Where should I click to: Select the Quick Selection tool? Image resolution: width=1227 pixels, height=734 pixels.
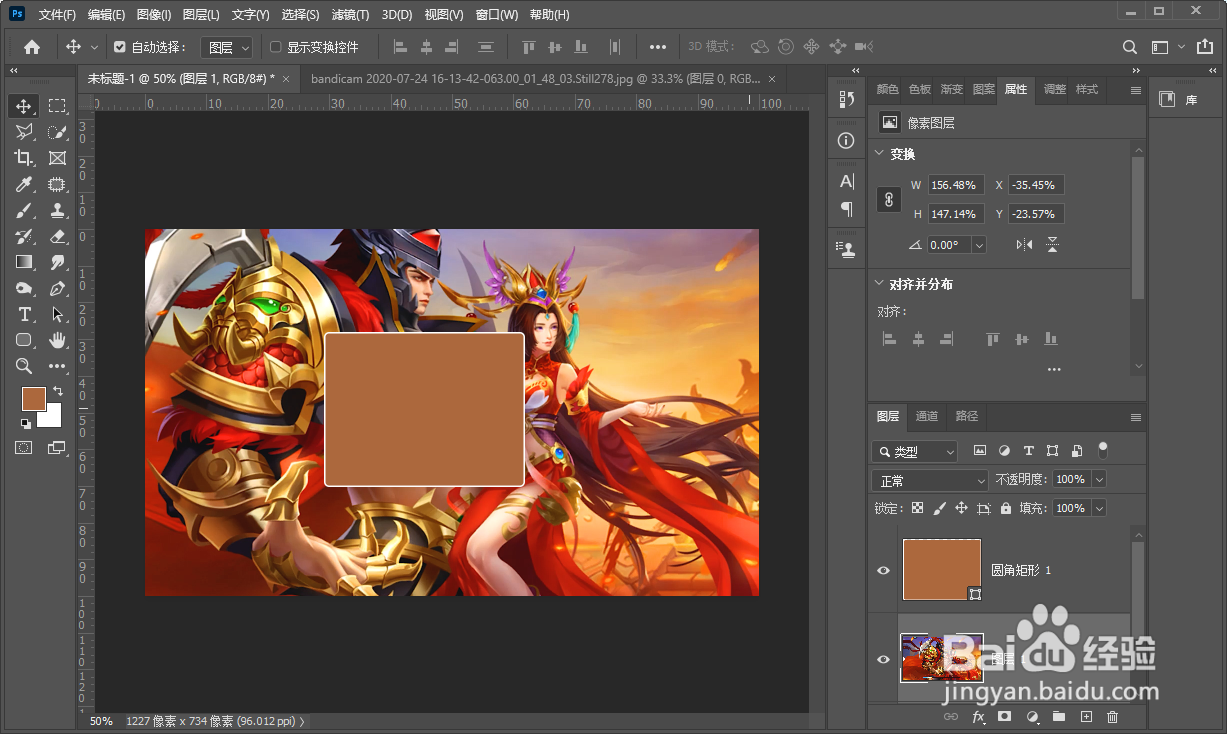point(57,132)
